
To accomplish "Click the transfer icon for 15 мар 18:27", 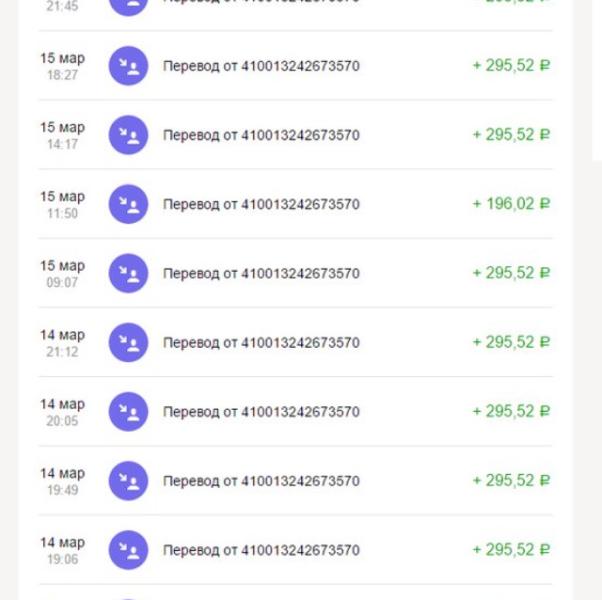I will pyautogui.click(x=128, y=66).
